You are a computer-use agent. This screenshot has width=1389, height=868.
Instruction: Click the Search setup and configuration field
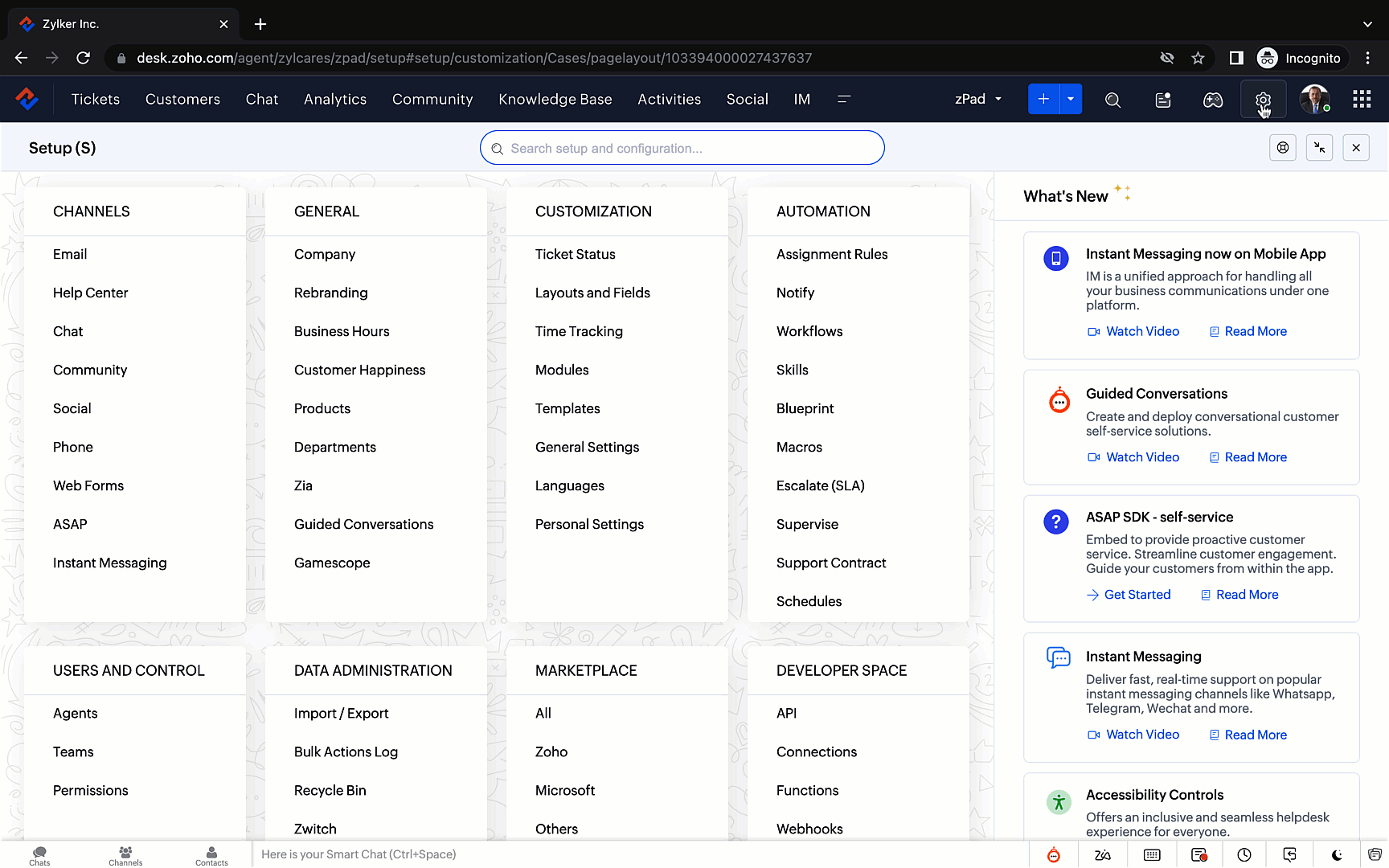click(x=682, y=148)
